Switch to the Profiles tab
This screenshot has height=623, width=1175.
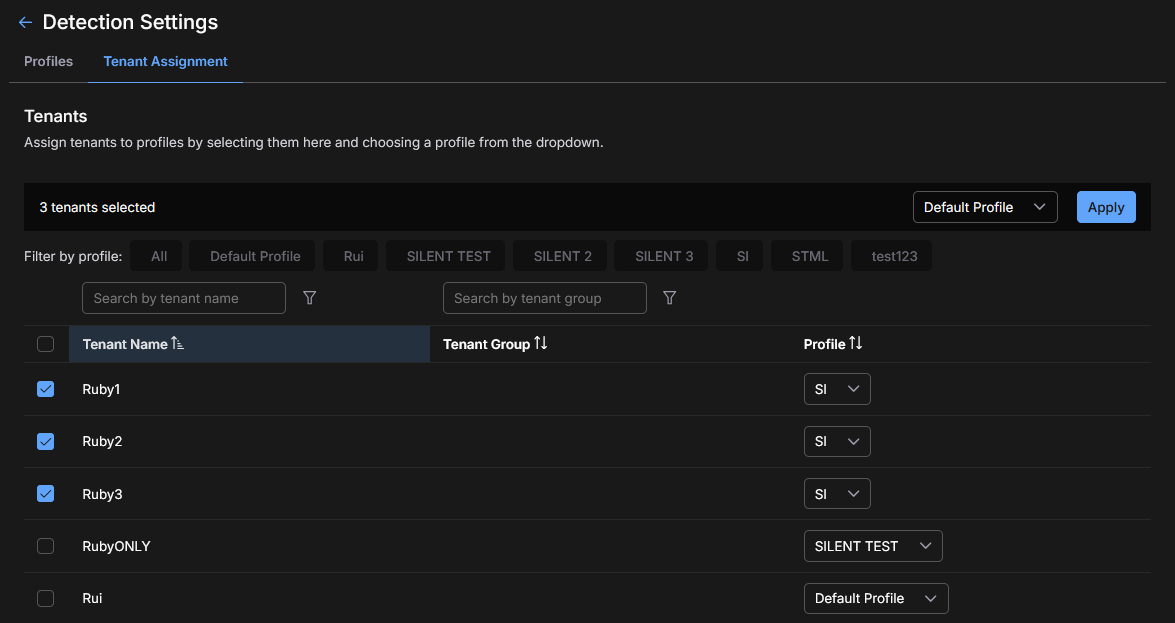(x=48, y=61)
